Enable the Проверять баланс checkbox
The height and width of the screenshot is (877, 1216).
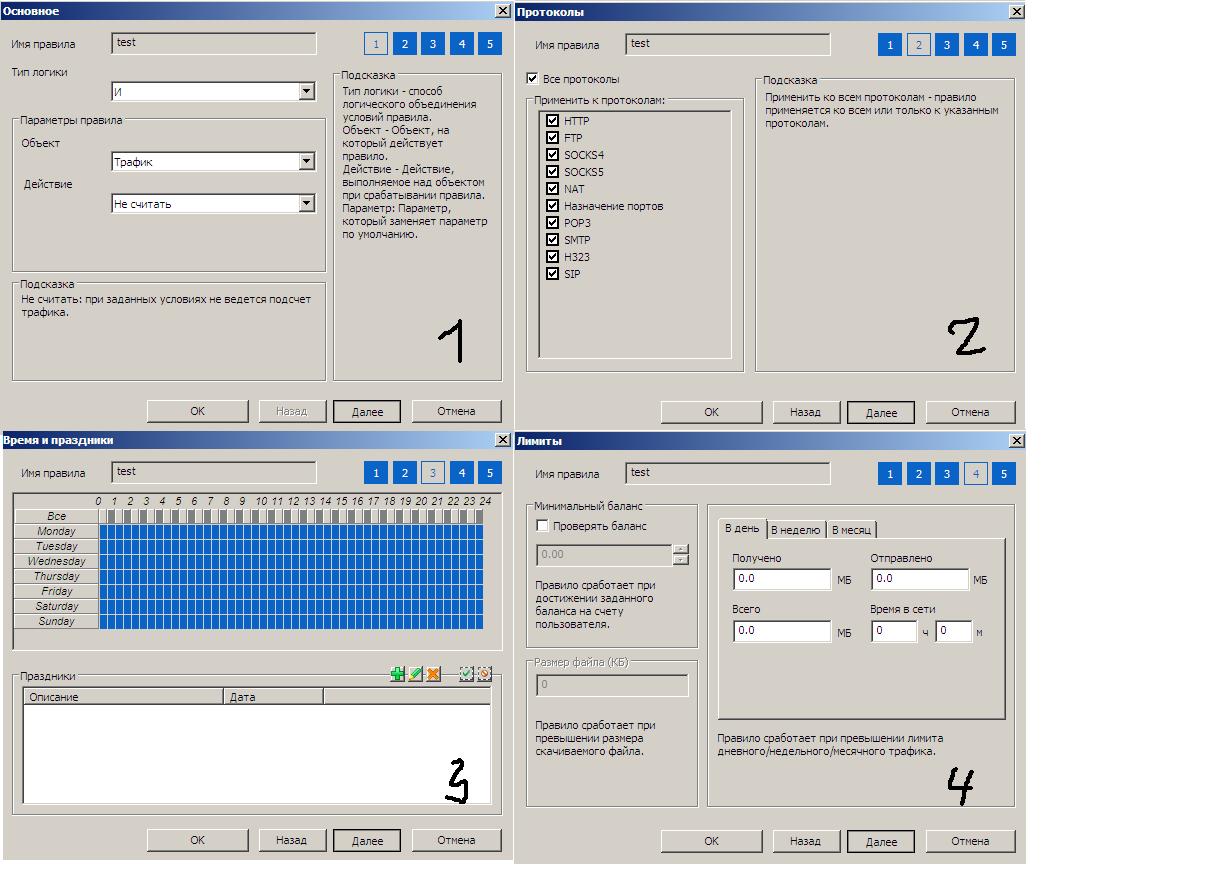[x=543, y=526]
